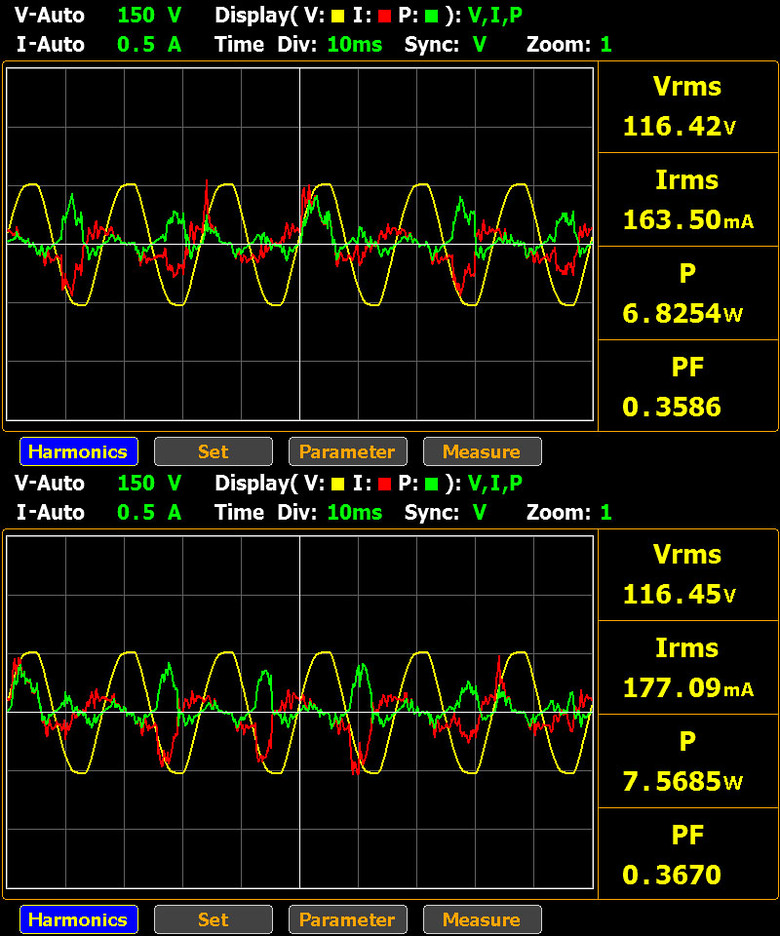The width and height of the screenshot is (780, 936).
Task: Open Parameter in the upper screen
Action: (347, 451)
